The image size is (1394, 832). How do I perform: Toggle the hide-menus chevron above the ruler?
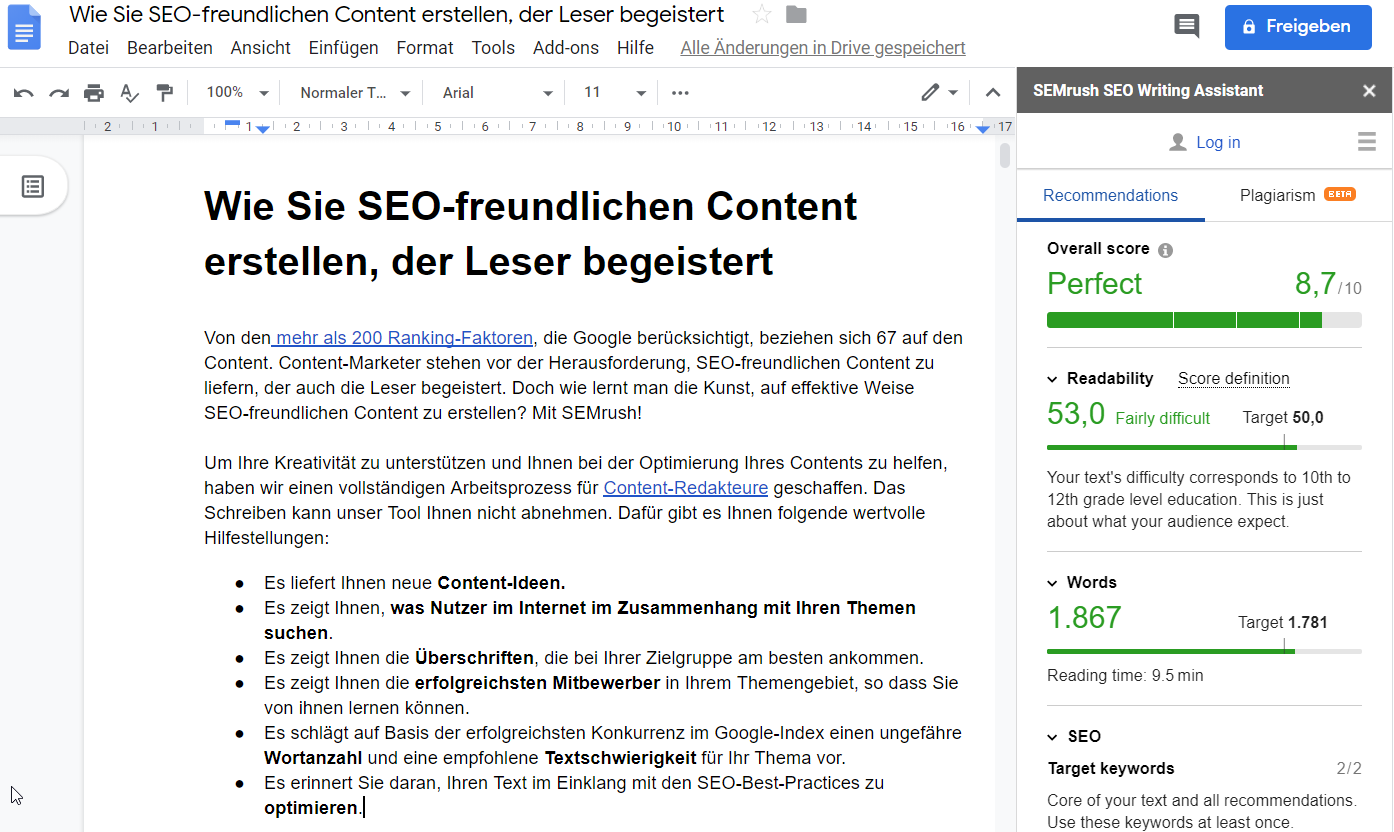992,92
